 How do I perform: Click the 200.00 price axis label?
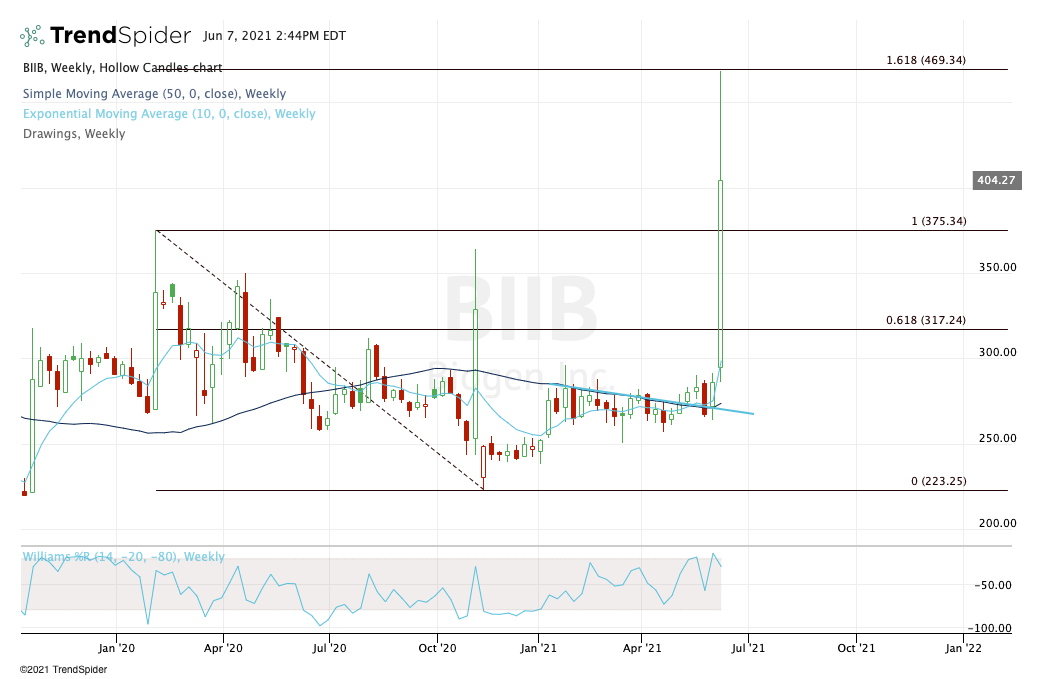pos(997,523)
